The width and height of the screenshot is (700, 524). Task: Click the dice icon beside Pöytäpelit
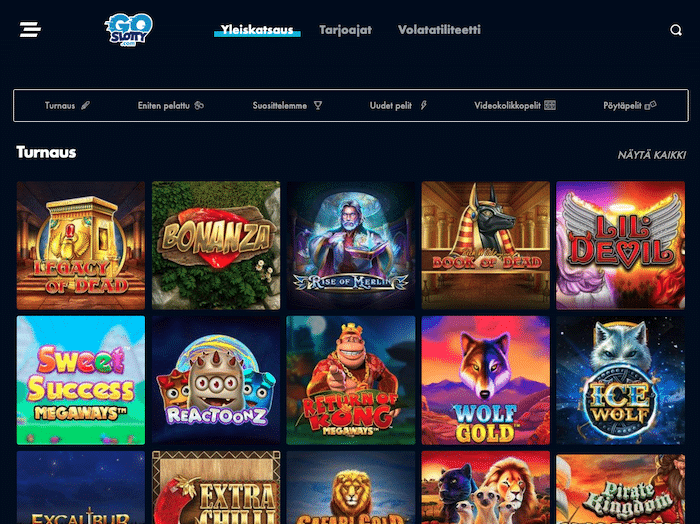[x=650, y=105]
